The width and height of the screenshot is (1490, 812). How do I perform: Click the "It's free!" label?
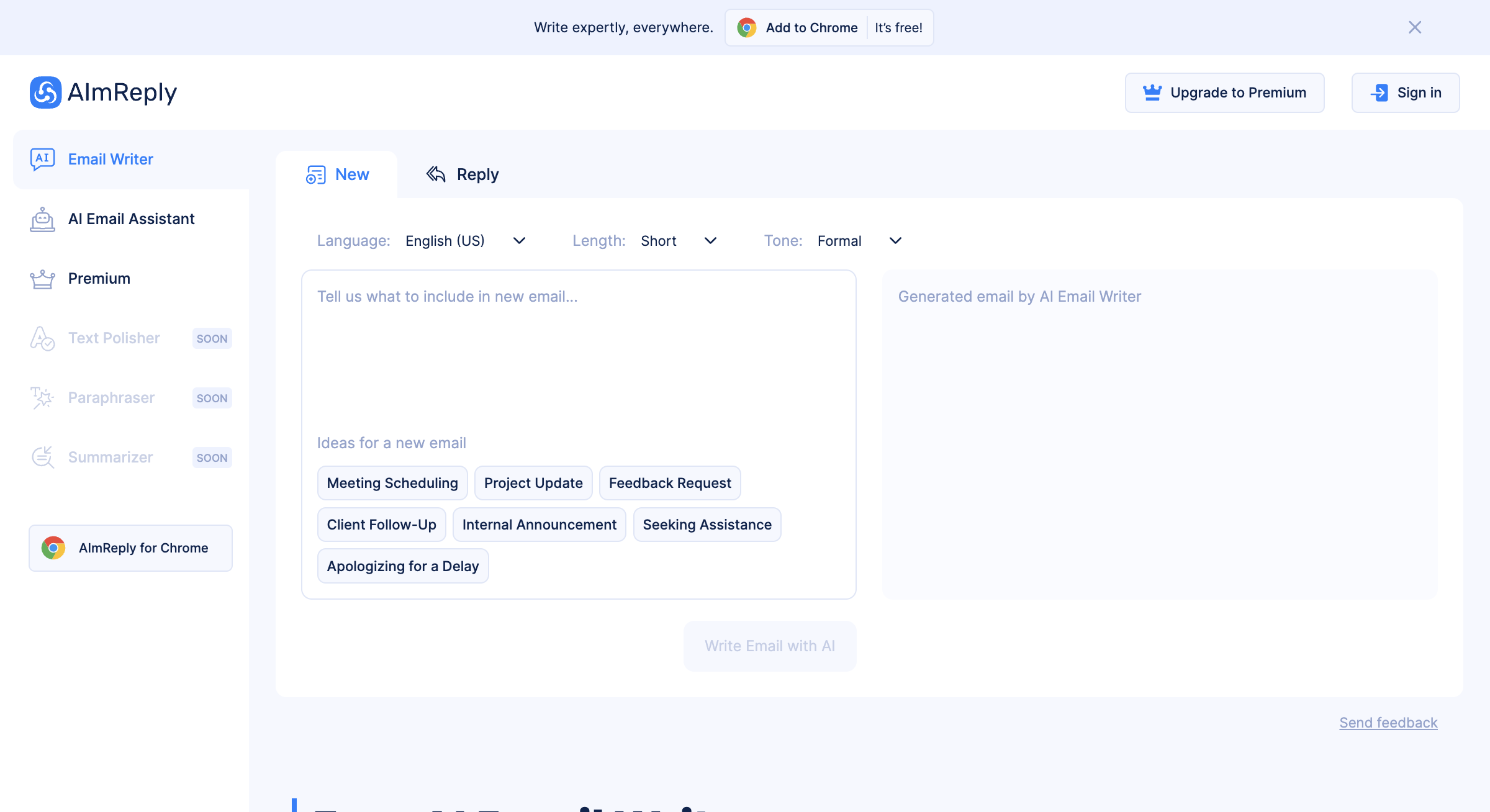pyautogui.click(x=898, y=27)
